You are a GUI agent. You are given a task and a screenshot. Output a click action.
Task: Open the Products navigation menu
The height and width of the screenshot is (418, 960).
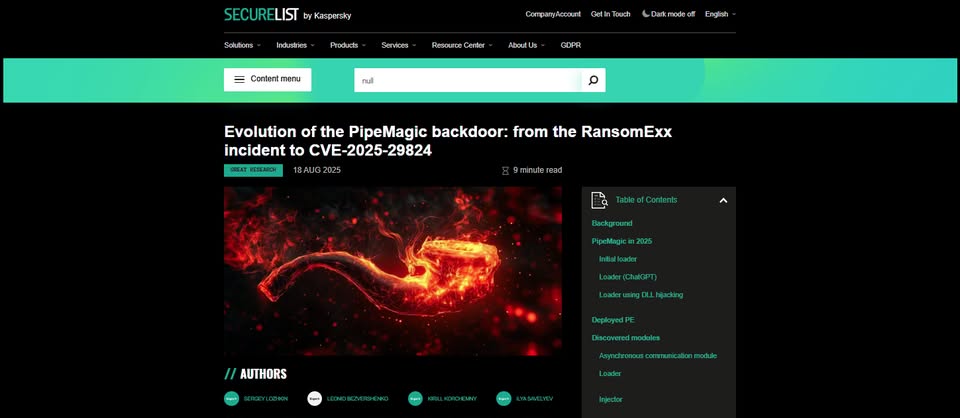[348, 45]
